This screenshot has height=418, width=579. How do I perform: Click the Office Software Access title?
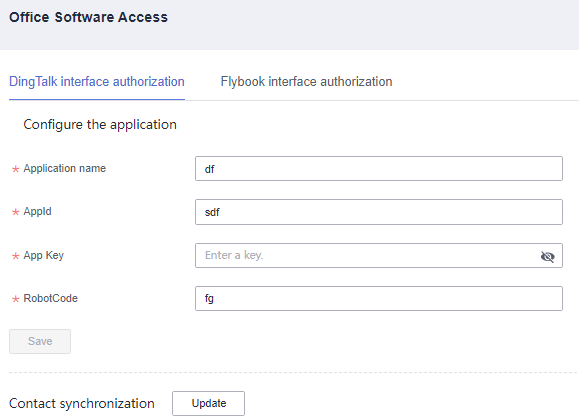(x=88, y=17)
